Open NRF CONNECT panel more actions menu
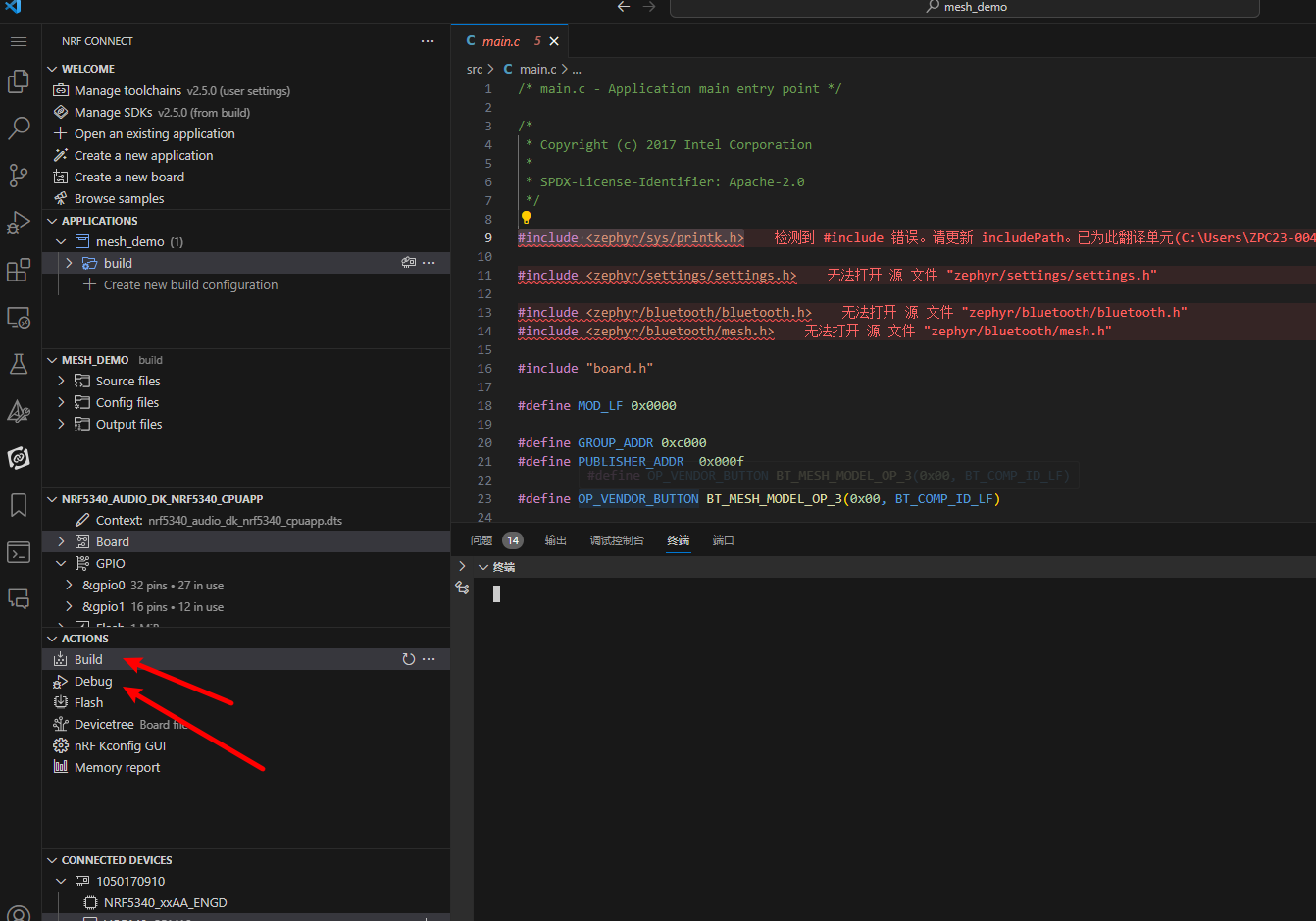The height and width of the screenshot is (921, 1316). click(x=428, y=41)
